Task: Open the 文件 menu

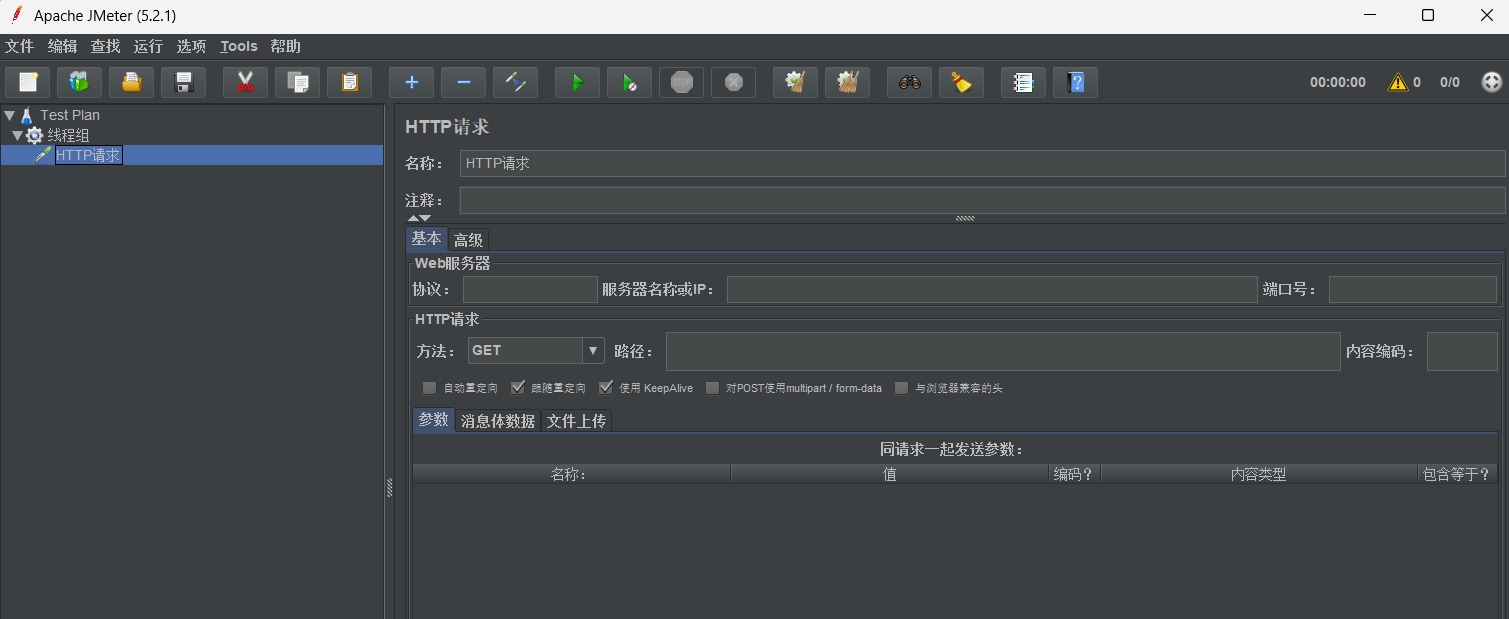Action: coord(20,46)
